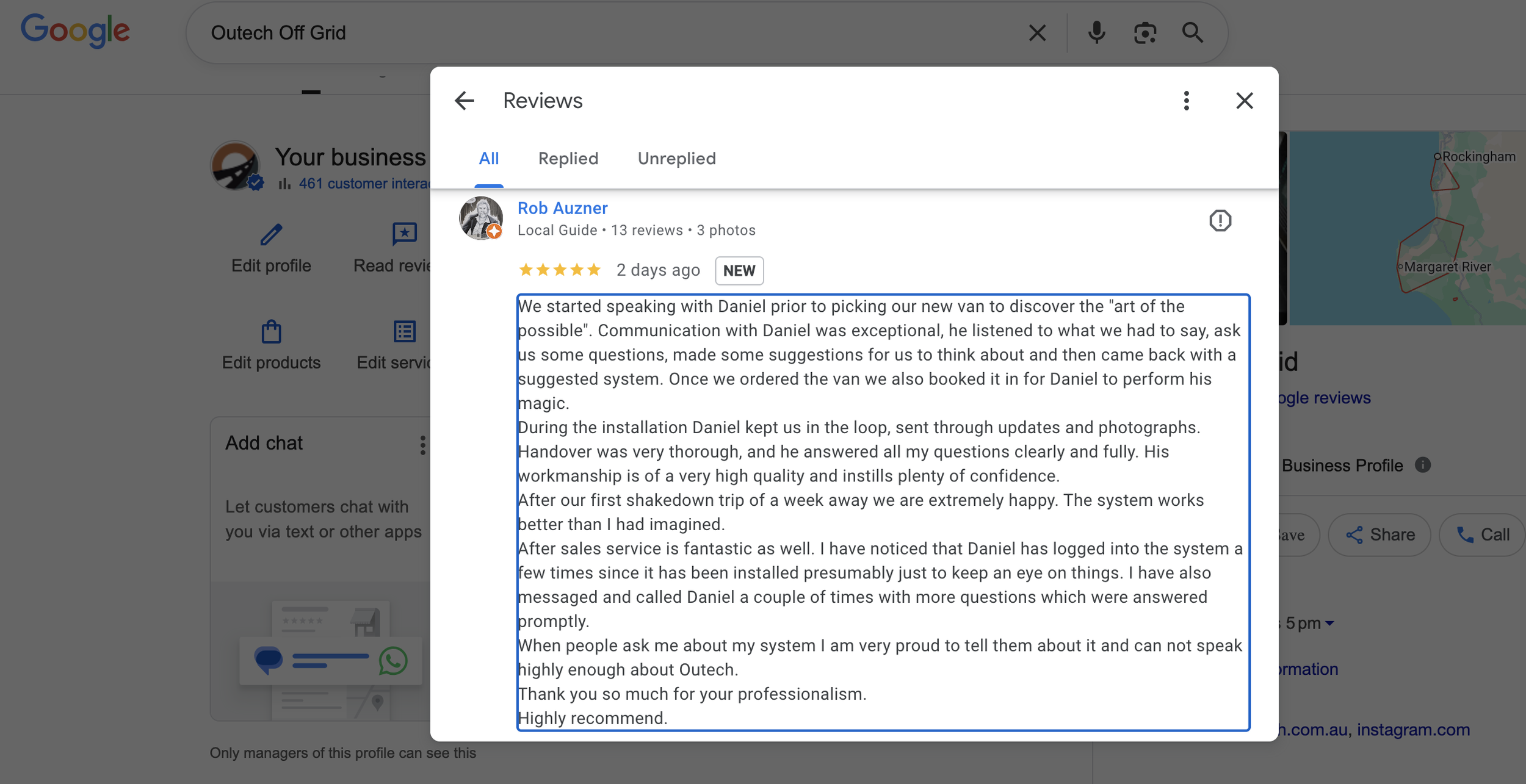The width and height of the screenshot is (1526, 784).
Task: Switch to the Unreplied tab
Action: [676, 159]
